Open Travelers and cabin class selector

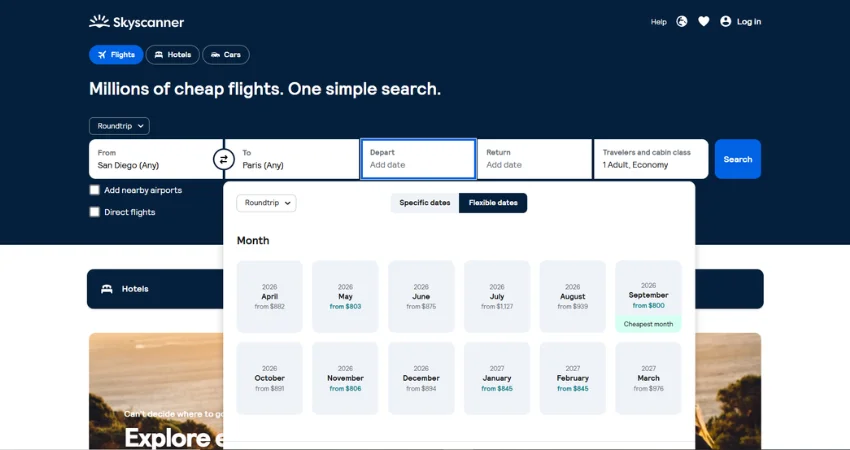651,159
